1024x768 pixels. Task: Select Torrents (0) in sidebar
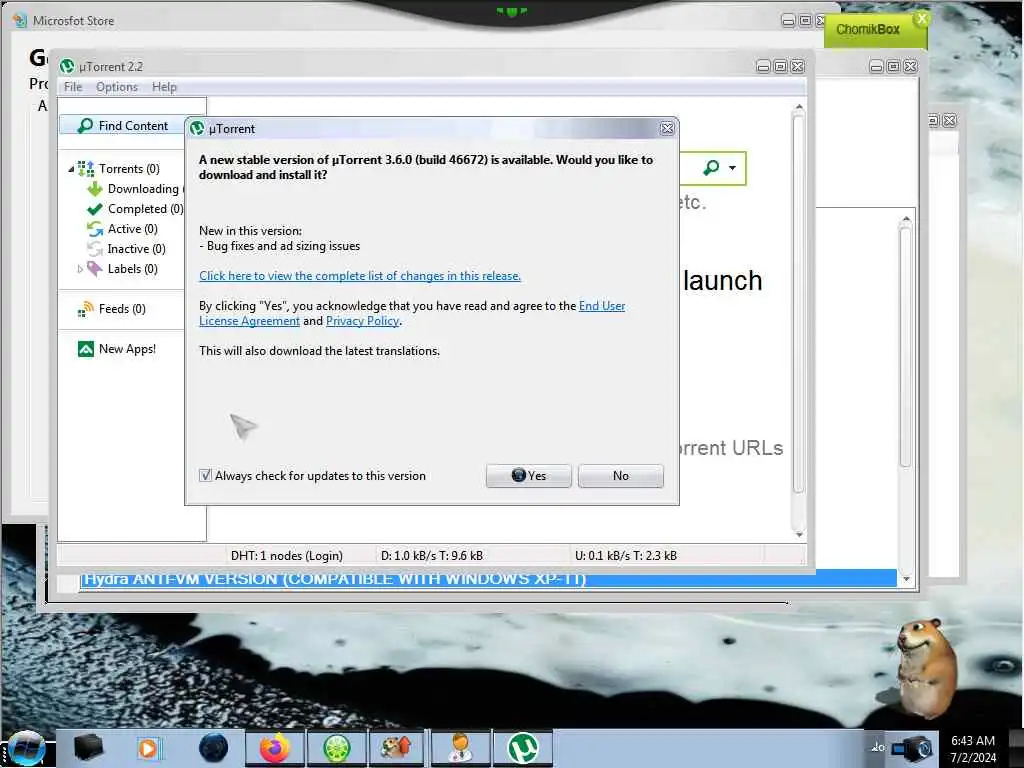point(129,168)
